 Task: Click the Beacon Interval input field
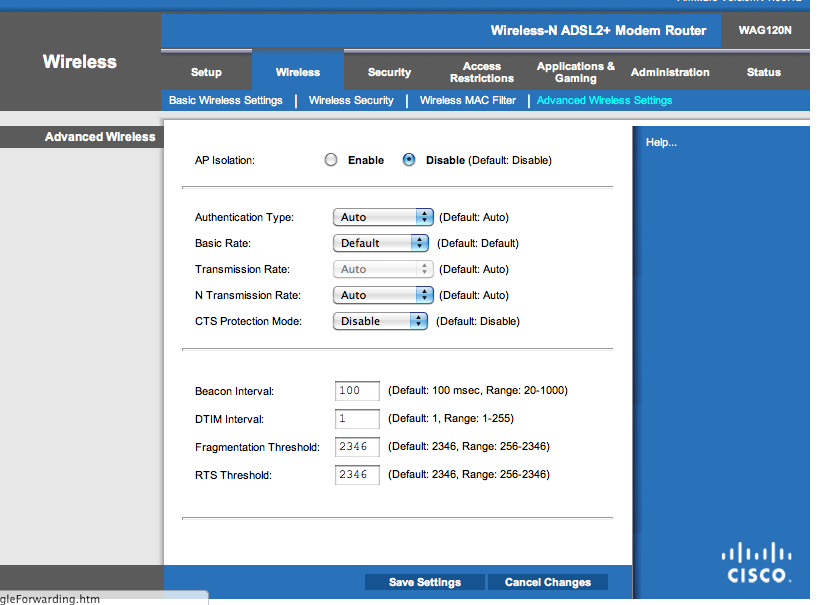click(357, 391)
